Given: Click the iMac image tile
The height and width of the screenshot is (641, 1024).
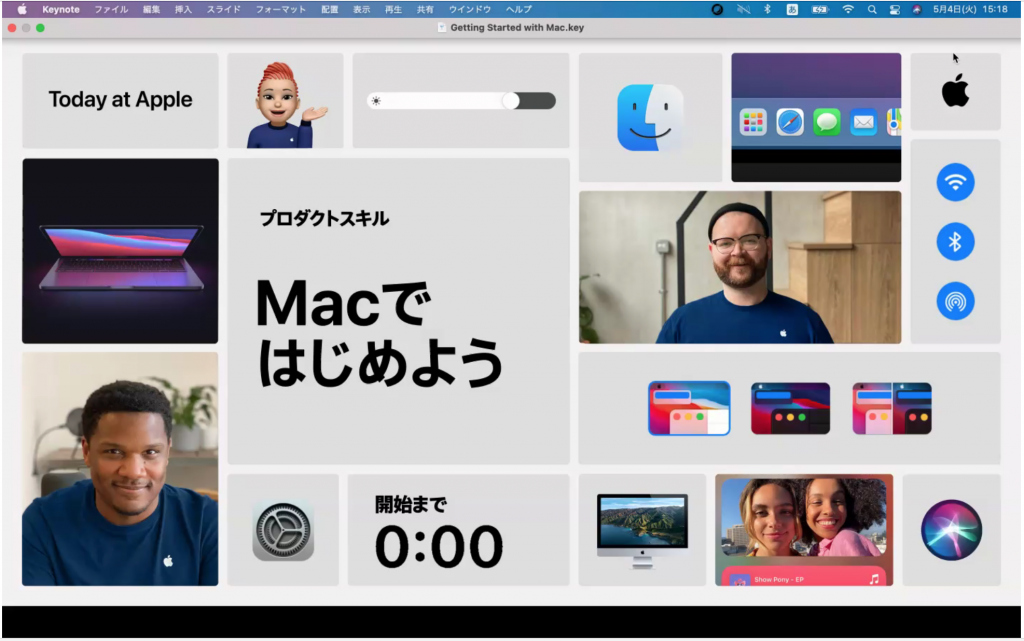Looking at the screenshot, I should (x=642, y=530).
